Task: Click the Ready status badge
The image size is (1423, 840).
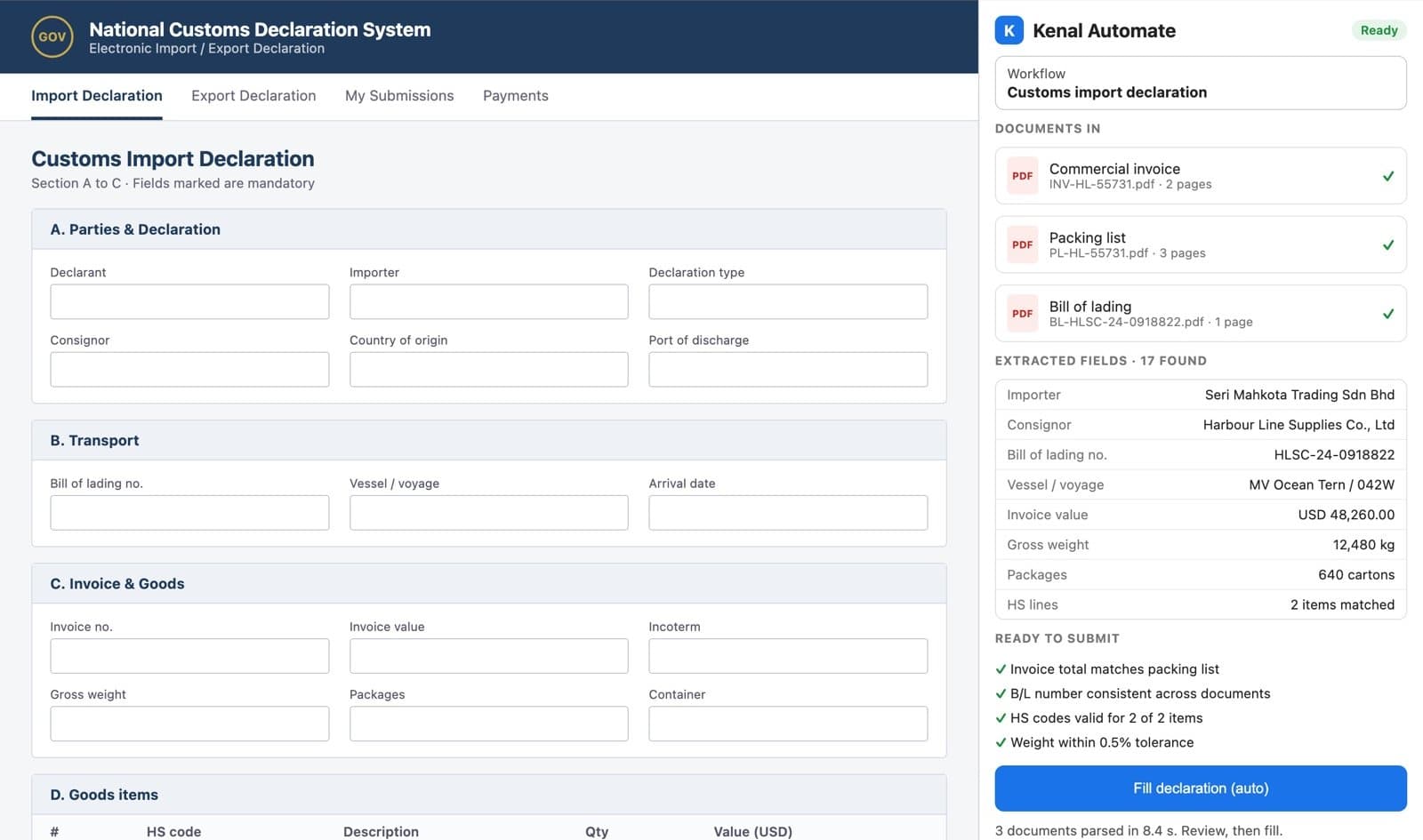Action: (x=1379, y=30)
